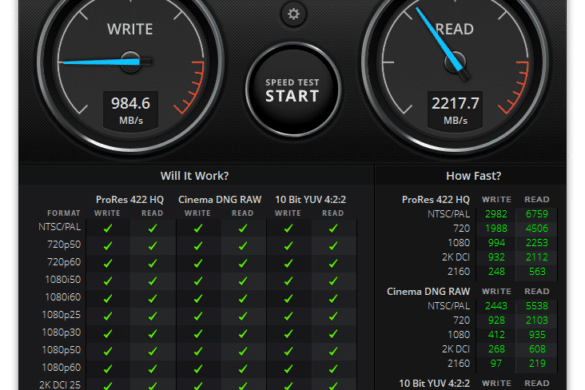Start the speed test

pyautogui.click(x=293, y=90)
